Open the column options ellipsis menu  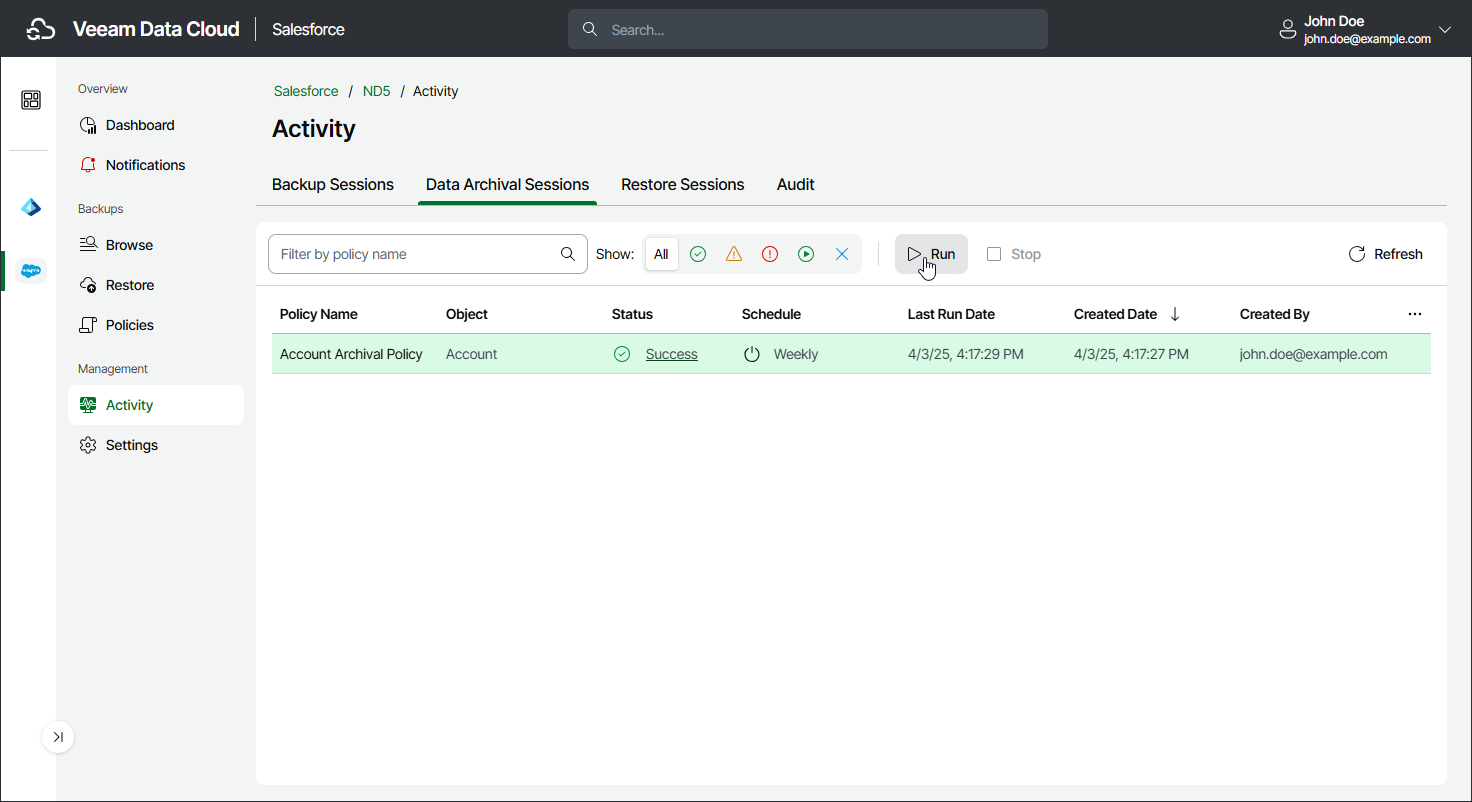click(x=1415, y=314)
